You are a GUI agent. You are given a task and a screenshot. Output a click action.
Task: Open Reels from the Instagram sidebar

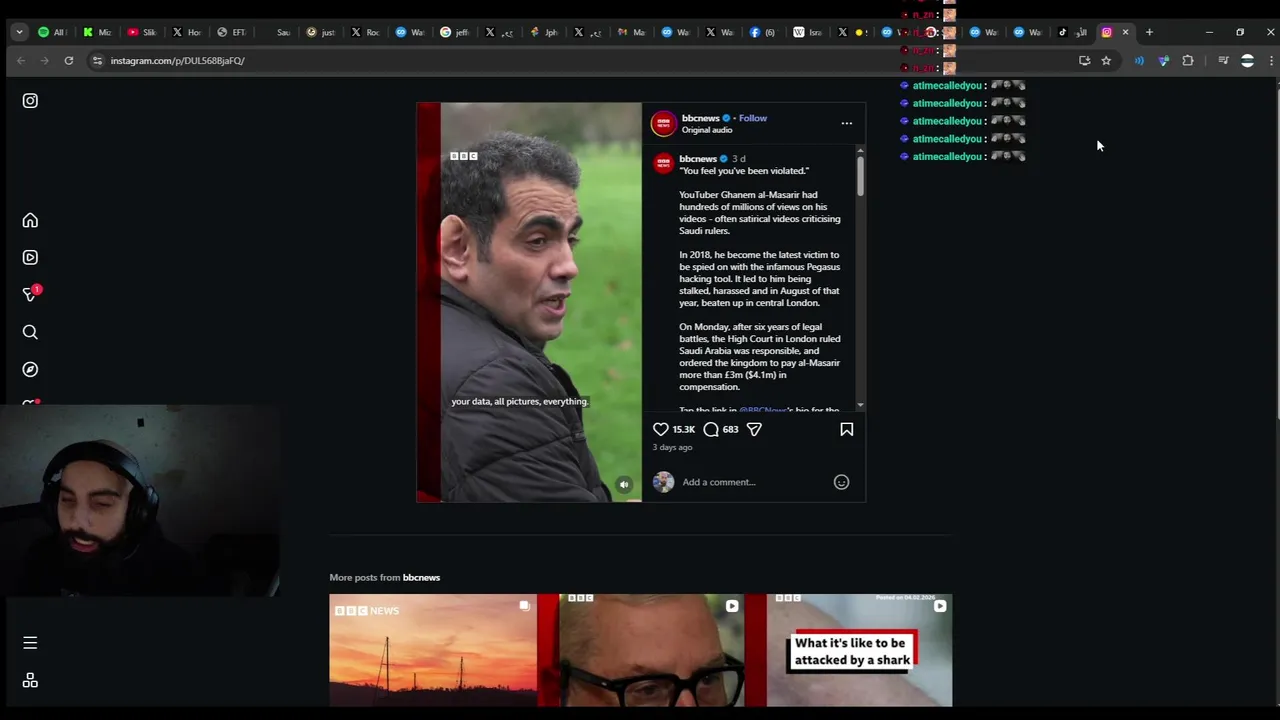[x=30, y=257]
